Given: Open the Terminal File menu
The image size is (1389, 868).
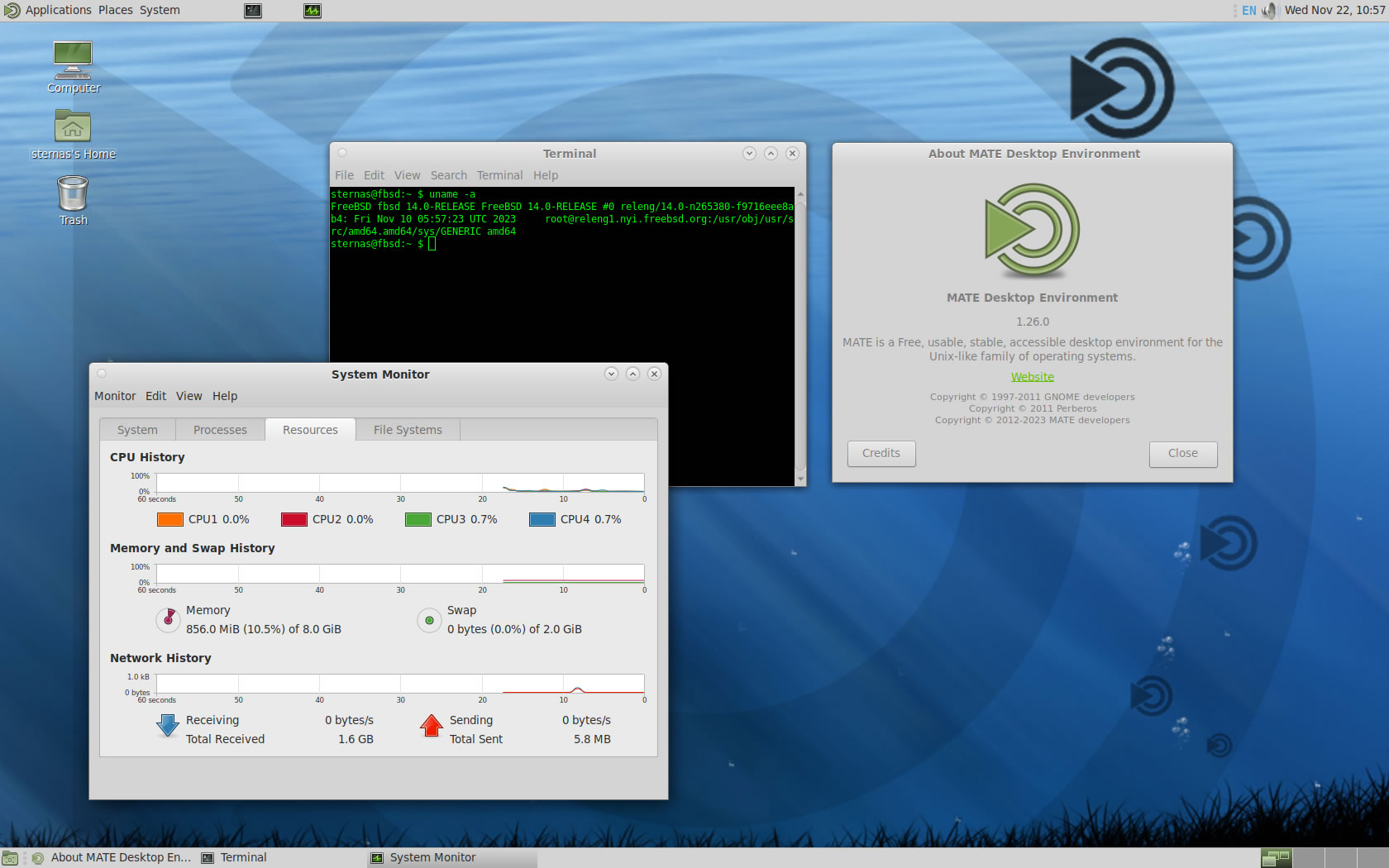Looking at the screenshot, I should [344, 175].
